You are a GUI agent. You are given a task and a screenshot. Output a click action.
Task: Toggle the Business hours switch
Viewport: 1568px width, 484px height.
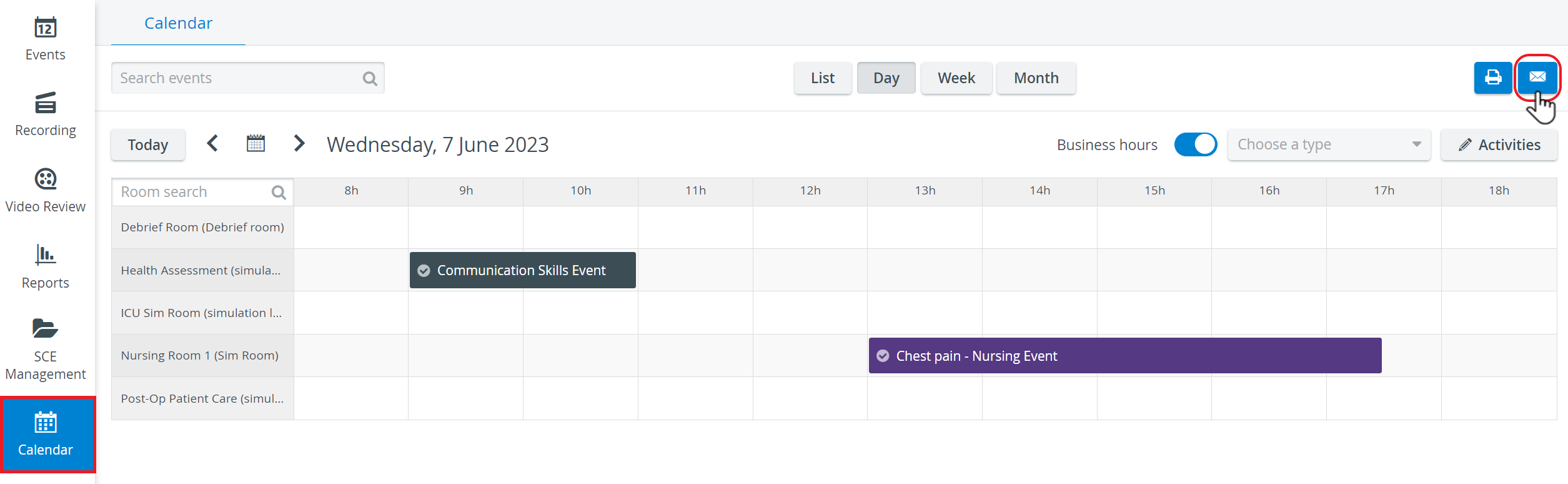pos(1195,144)
